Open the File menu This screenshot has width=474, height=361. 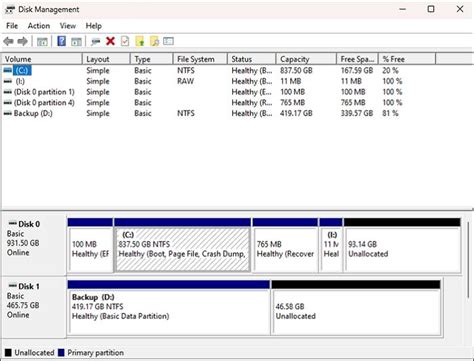[x=12, y=26]
